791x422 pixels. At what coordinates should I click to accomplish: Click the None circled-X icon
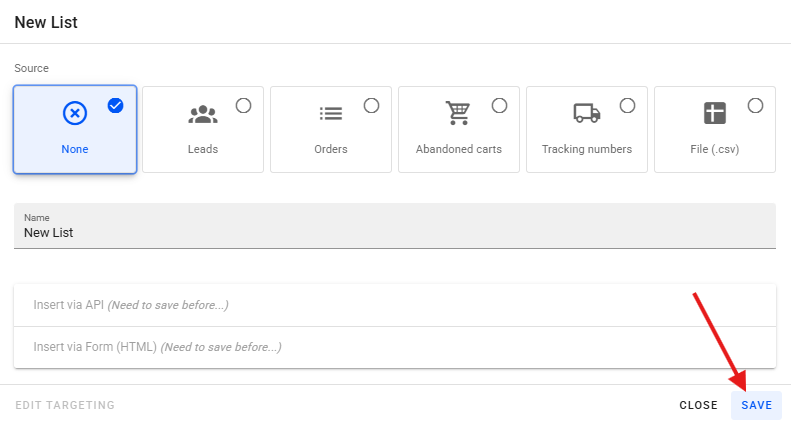click(75, 114)
